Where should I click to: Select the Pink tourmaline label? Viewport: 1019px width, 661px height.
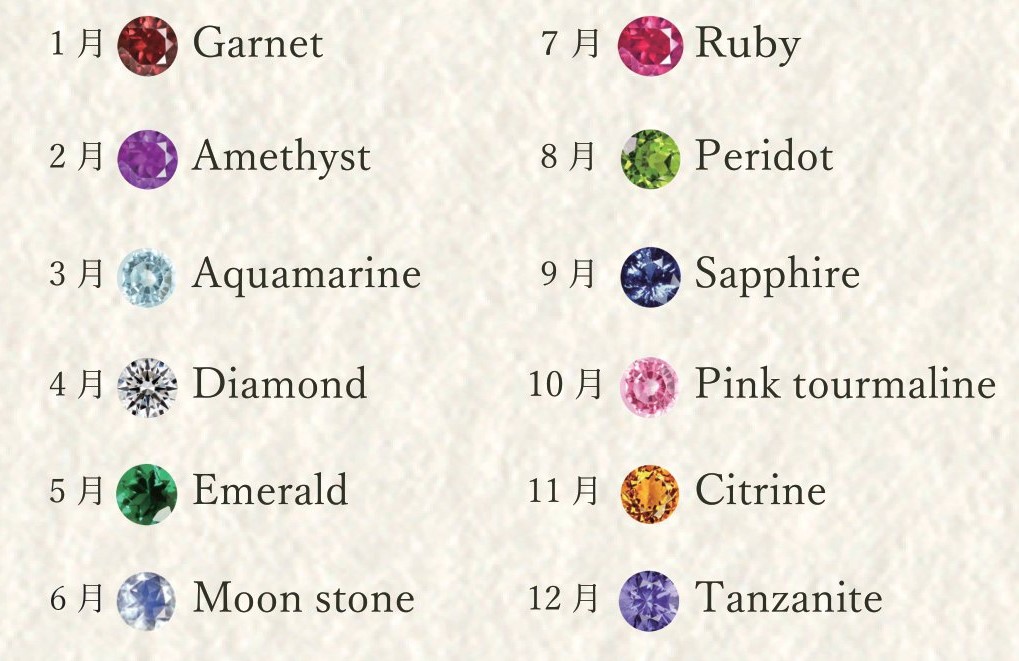pyautogui.click(x=845, y=383)
